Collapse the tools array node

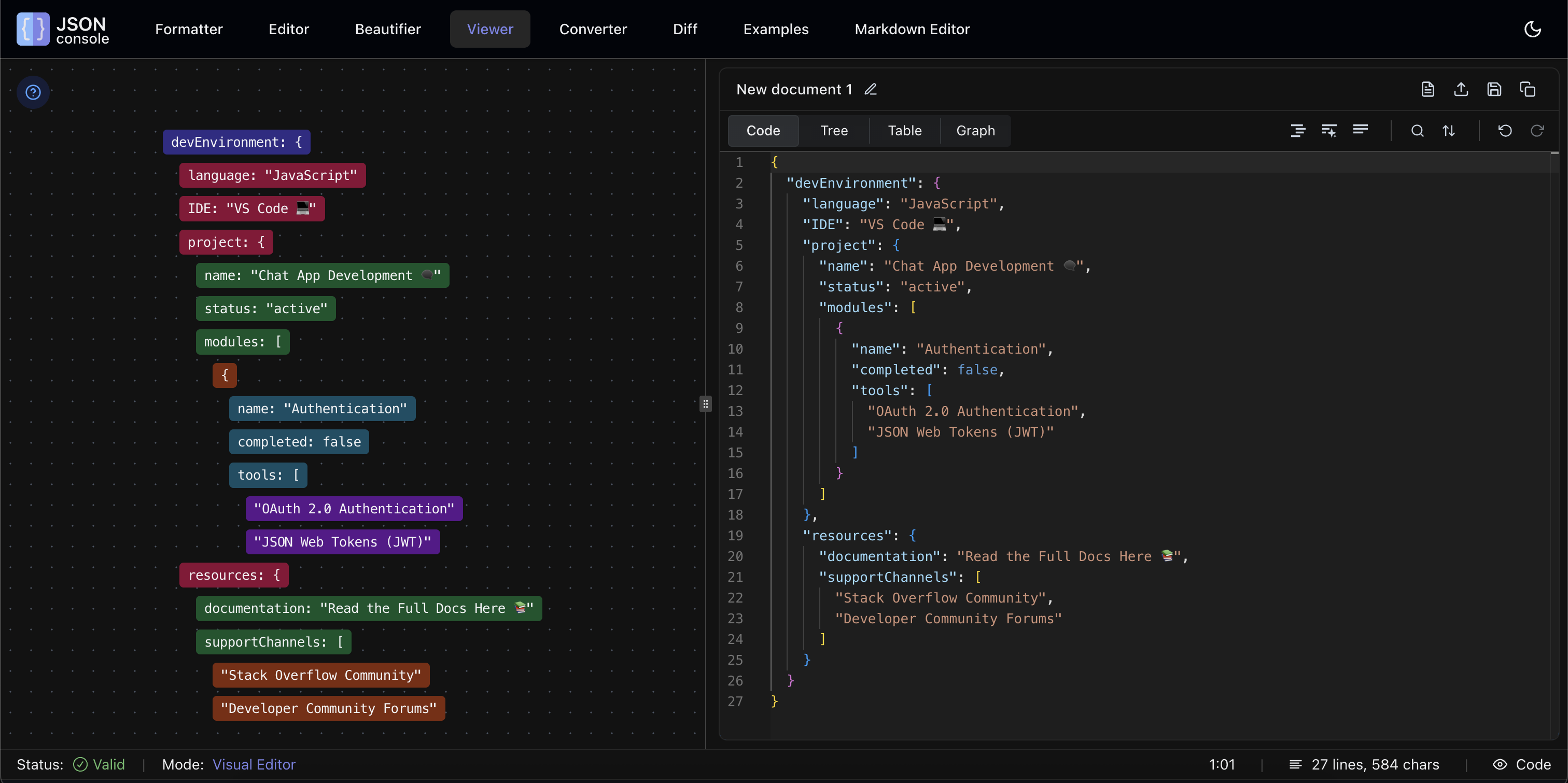tap(268, 475)
